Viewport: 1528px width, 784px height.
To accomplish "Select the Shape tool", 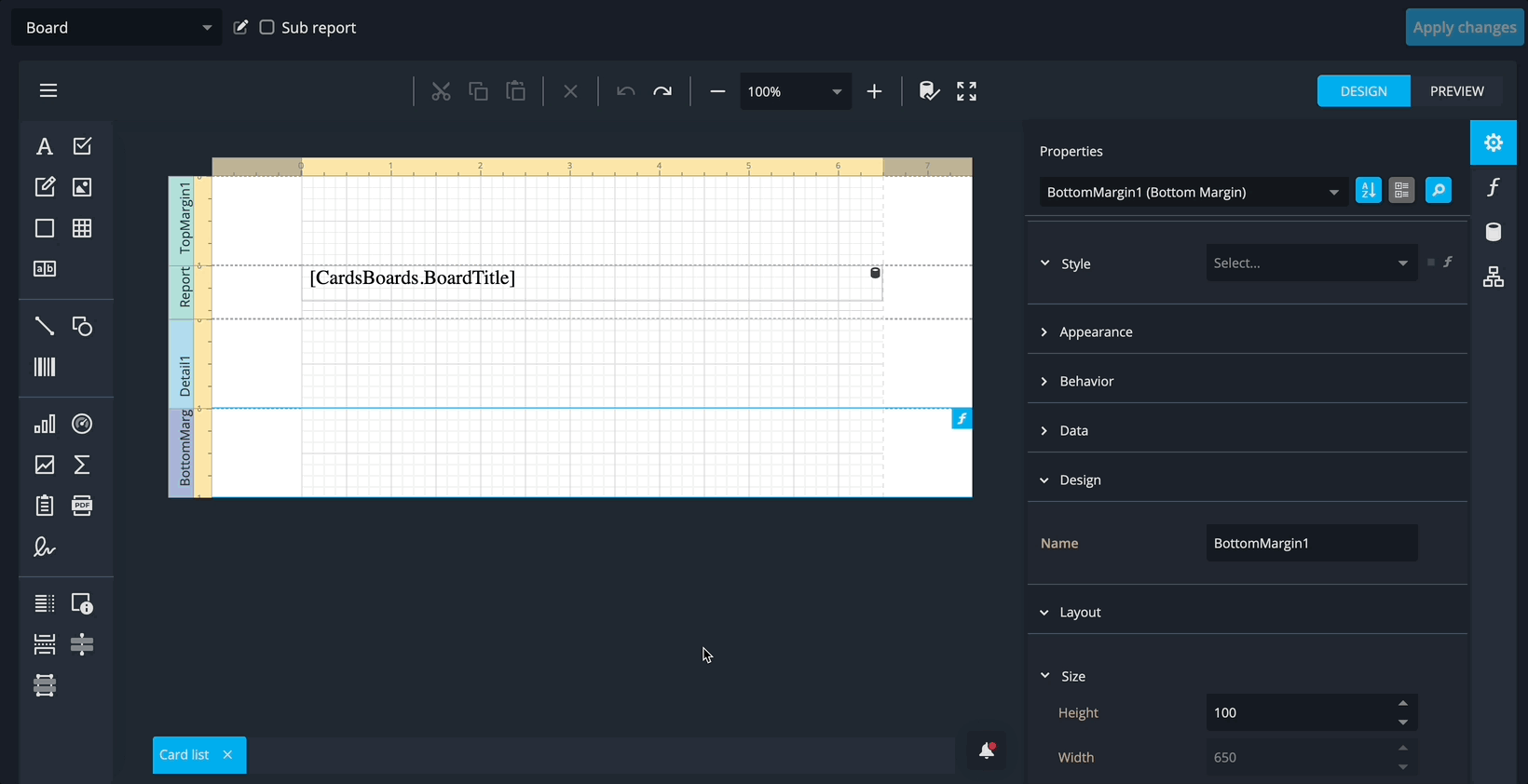I will coord(82,326).
